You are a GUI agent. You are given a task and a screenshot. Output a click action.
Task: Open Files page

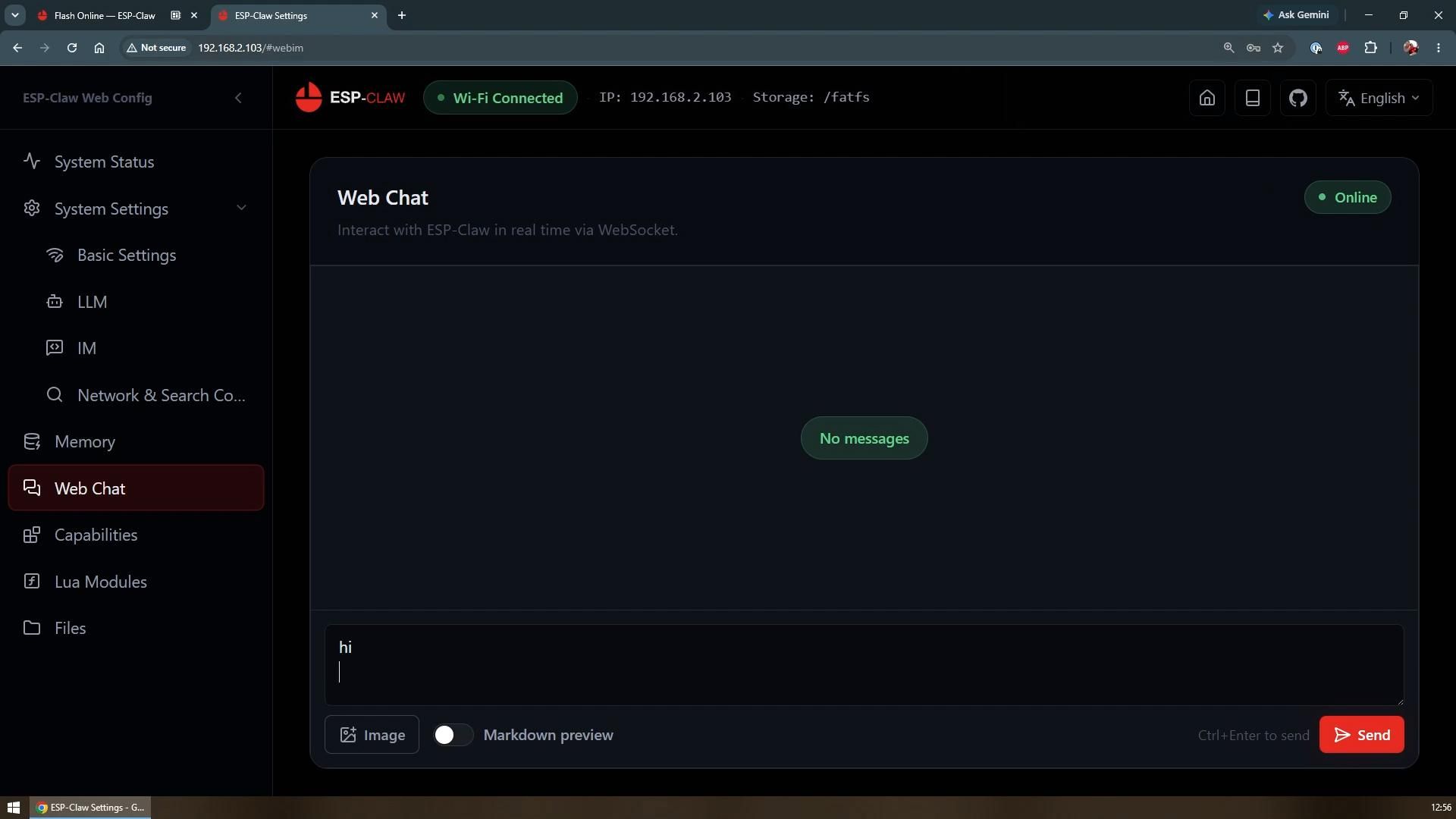point(136,628)
